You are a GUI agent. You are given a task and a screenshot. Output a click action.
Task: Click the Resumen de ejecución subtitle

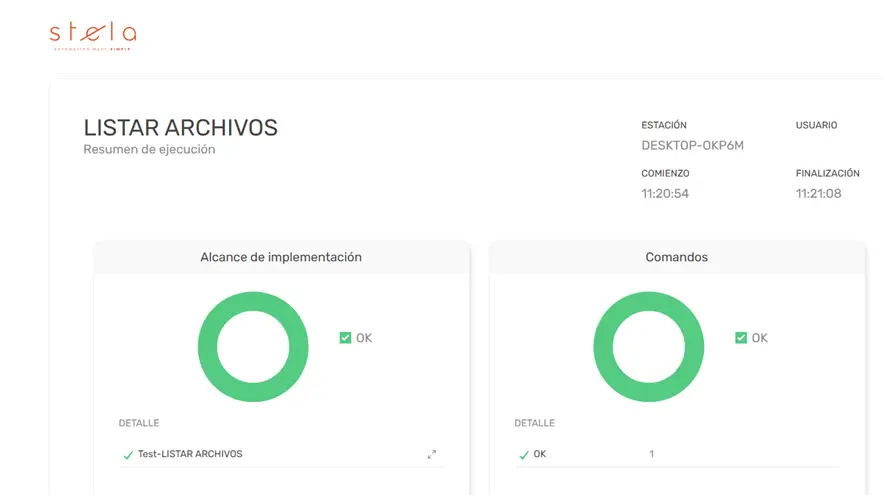[x=149, y=150]
